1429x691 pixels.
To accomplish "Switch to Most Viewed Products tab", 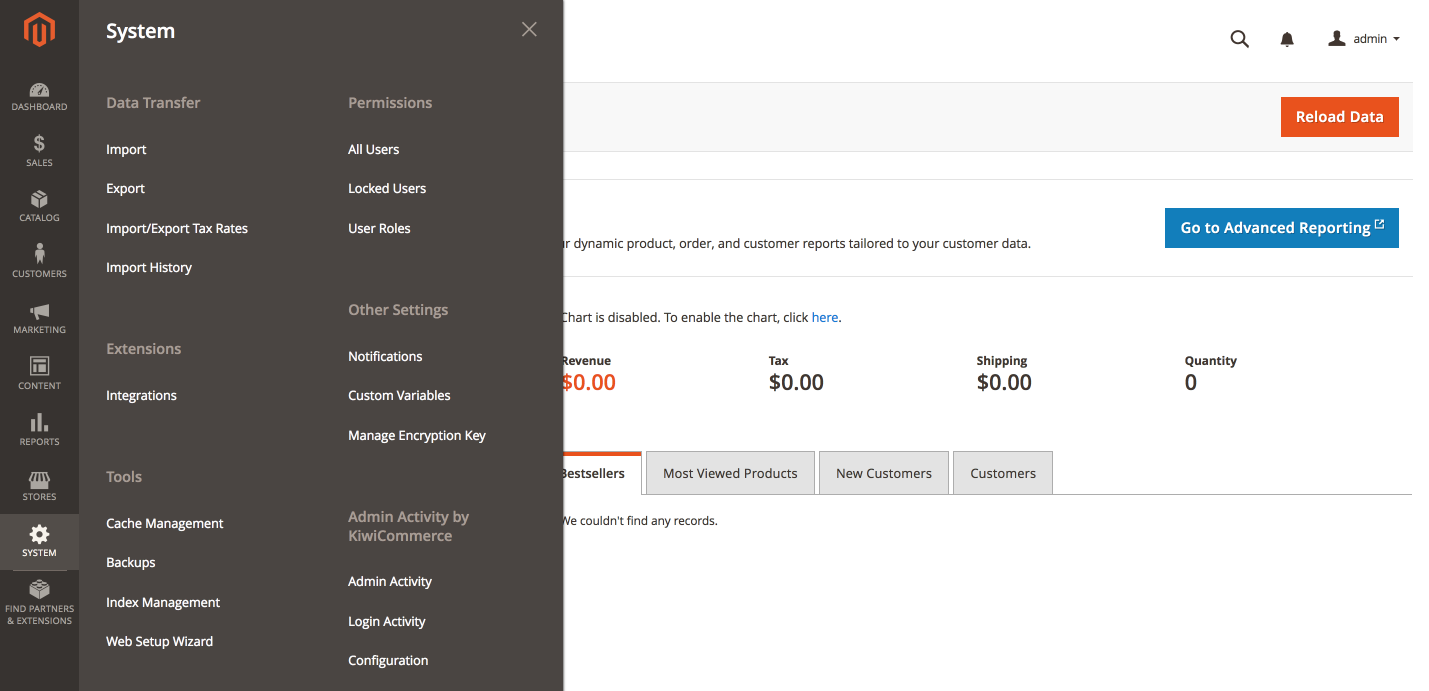I will point(730,473).
